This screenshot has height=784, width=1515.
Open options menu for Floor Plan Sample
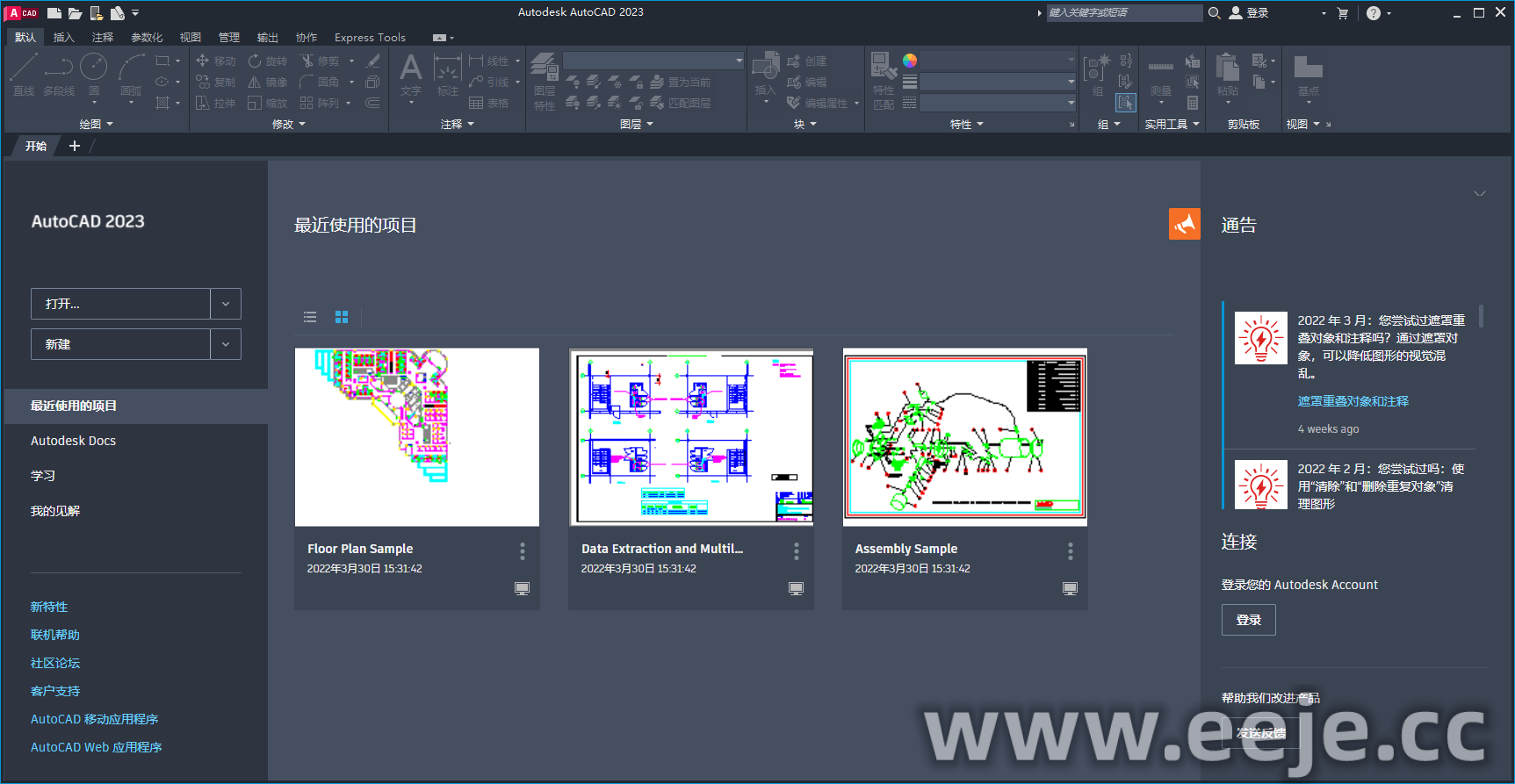(x=522, y=551)
